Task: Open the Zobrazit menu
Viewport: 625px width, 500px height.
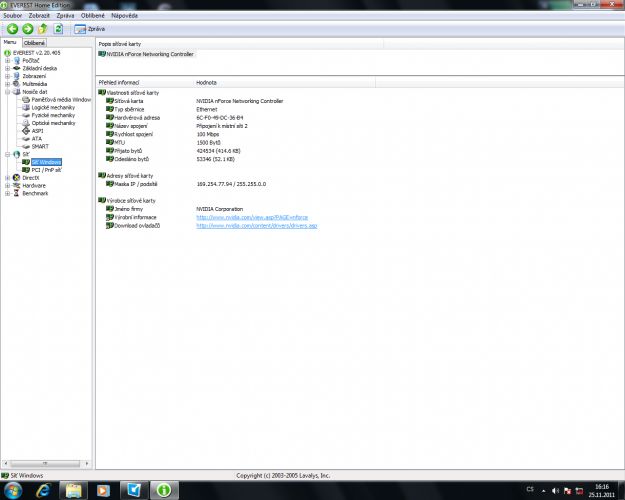Action: [x=39, y=16]
